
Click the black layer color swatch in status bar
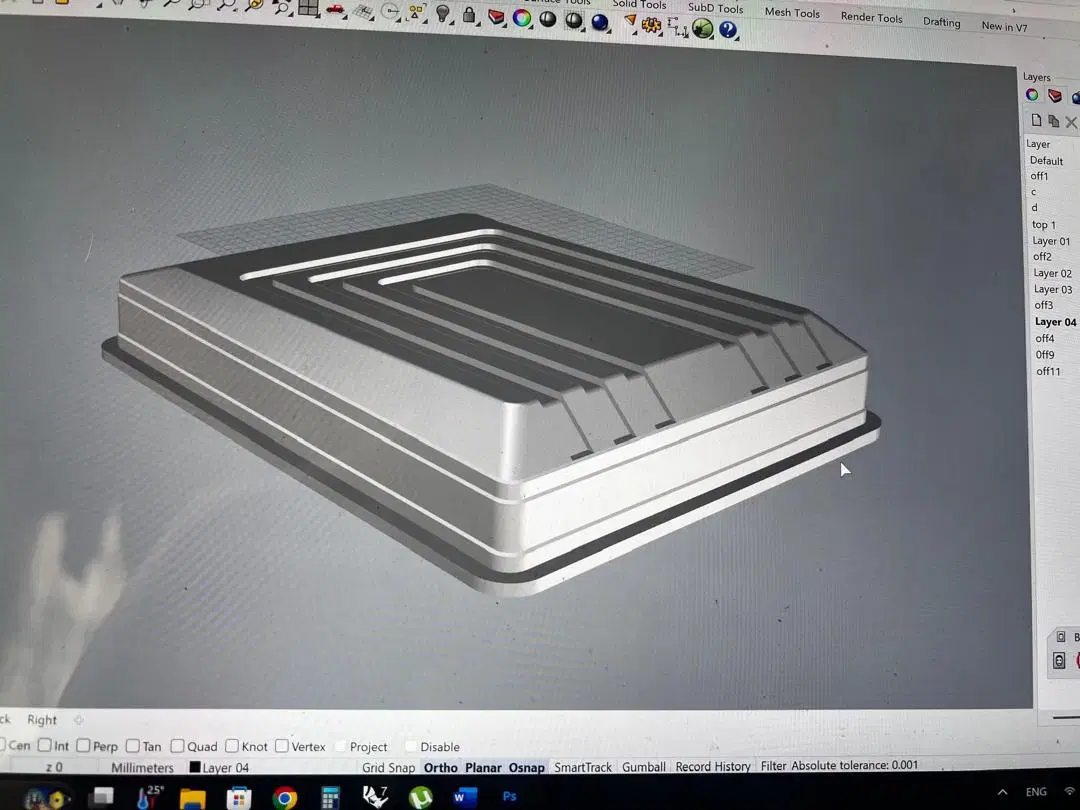pyautogui.click(x=195, y=767)
